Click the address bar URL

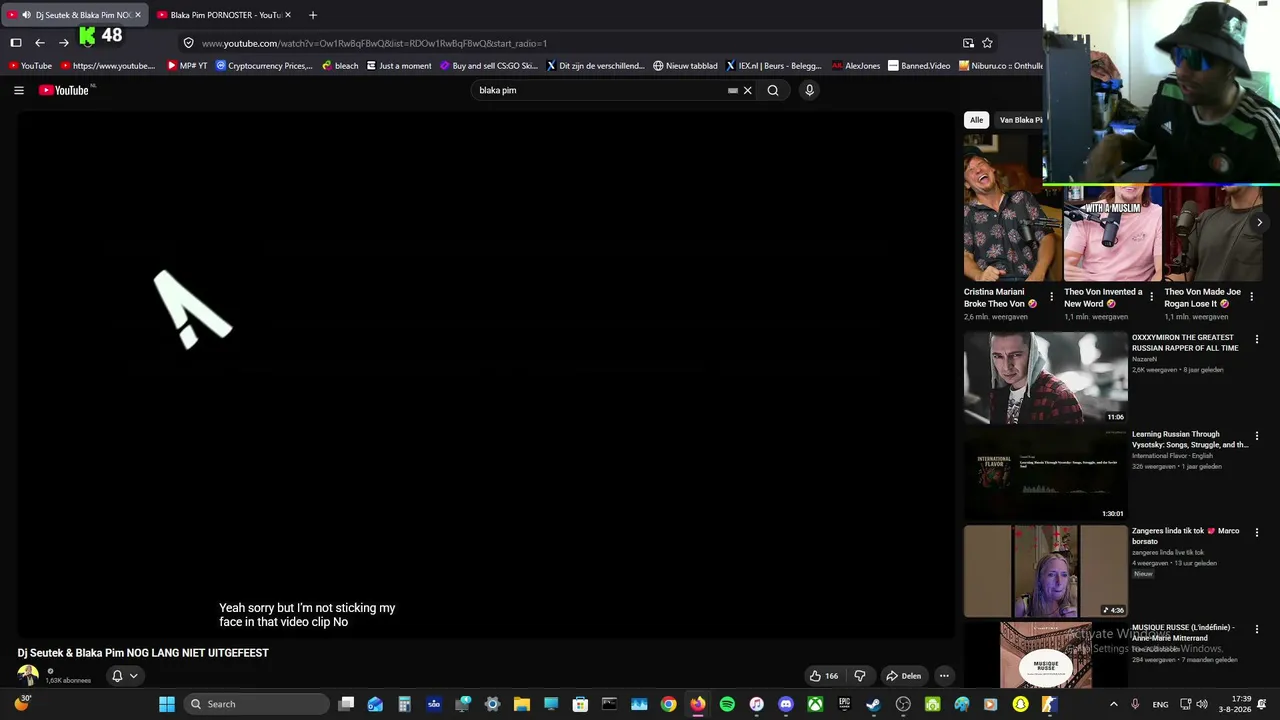[374, 43]
